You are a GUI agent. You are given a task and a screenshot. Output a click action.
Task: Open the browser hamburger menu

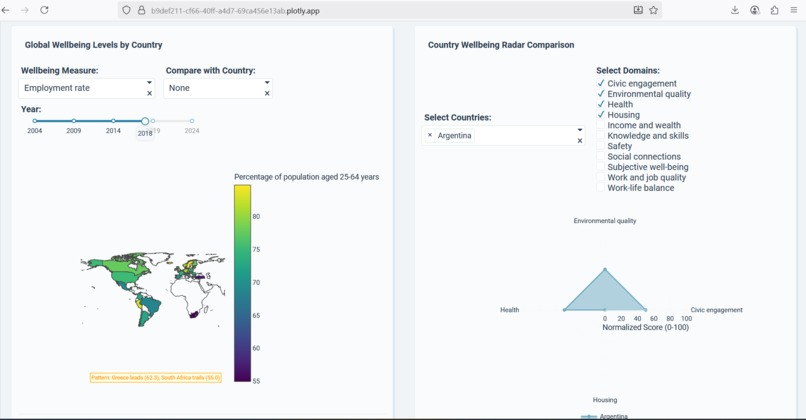794,10
